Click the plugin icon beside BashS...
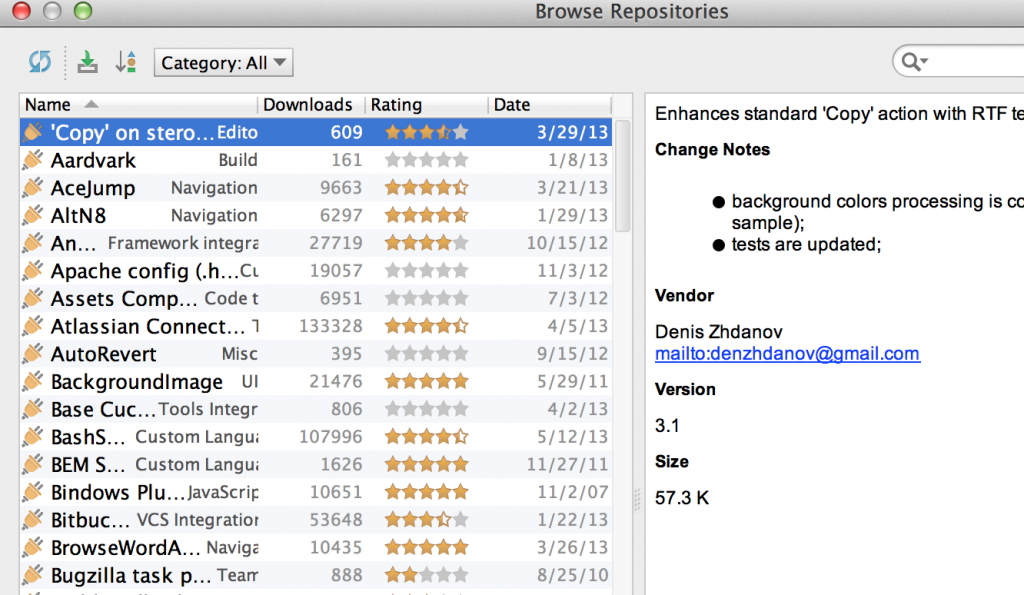Screen dimensions: 1024x595 pos(33,436)
